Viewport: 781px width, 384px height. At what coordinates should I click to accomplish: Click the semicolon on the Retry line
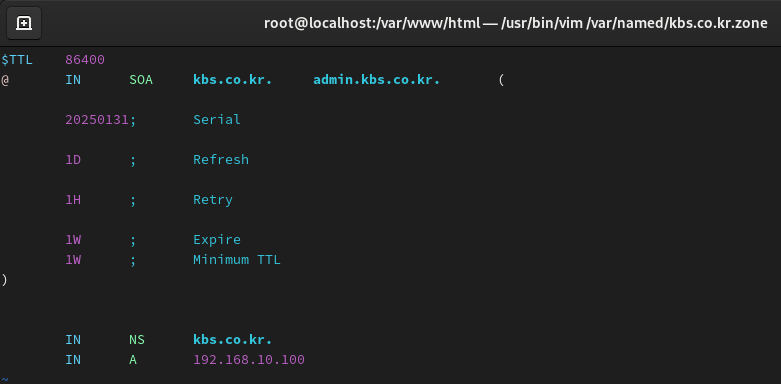coord(133,201)
